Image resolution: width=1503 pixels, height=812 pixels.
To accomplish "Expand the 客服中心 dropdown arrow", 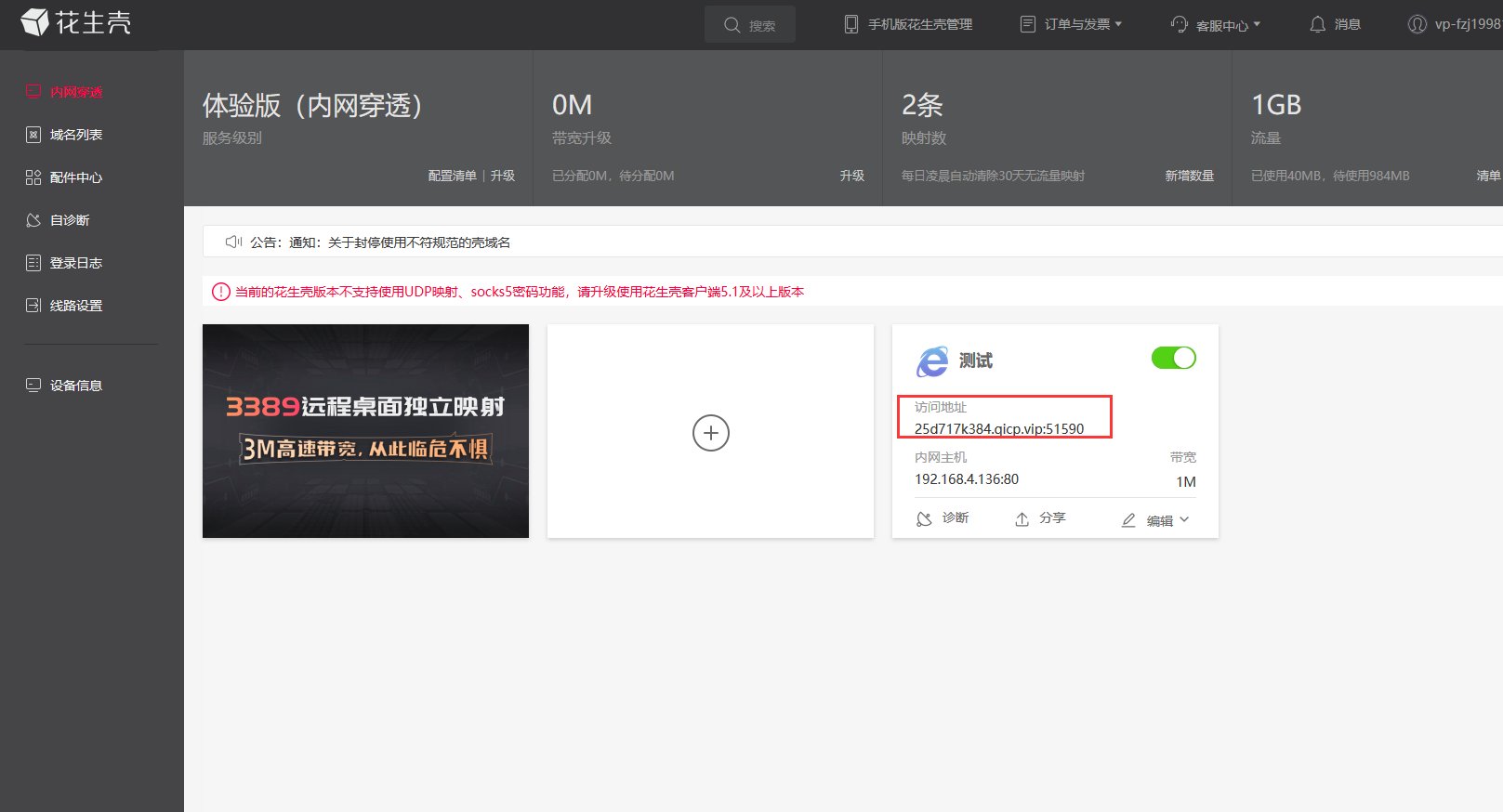I will point(1257,24).
